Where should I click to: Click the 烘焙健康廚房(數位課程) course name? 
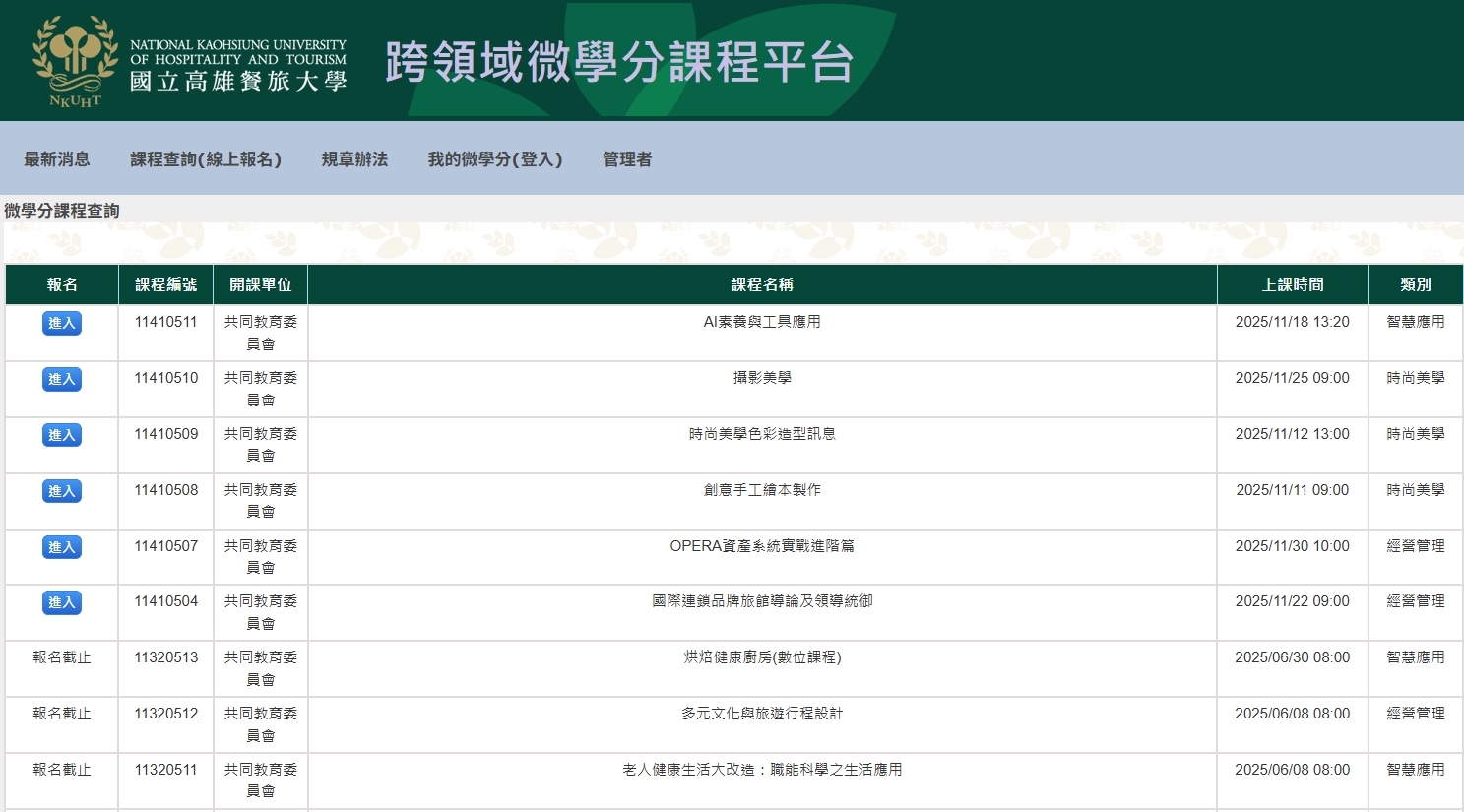click(762, 657)
